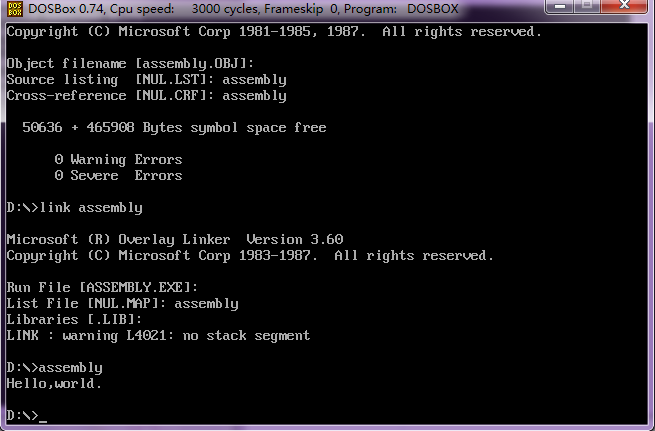Click the blinking cursor at last D:\> prompt
Image resolution: width=655 pixels, height=431 pixels.
pos(43,421)
